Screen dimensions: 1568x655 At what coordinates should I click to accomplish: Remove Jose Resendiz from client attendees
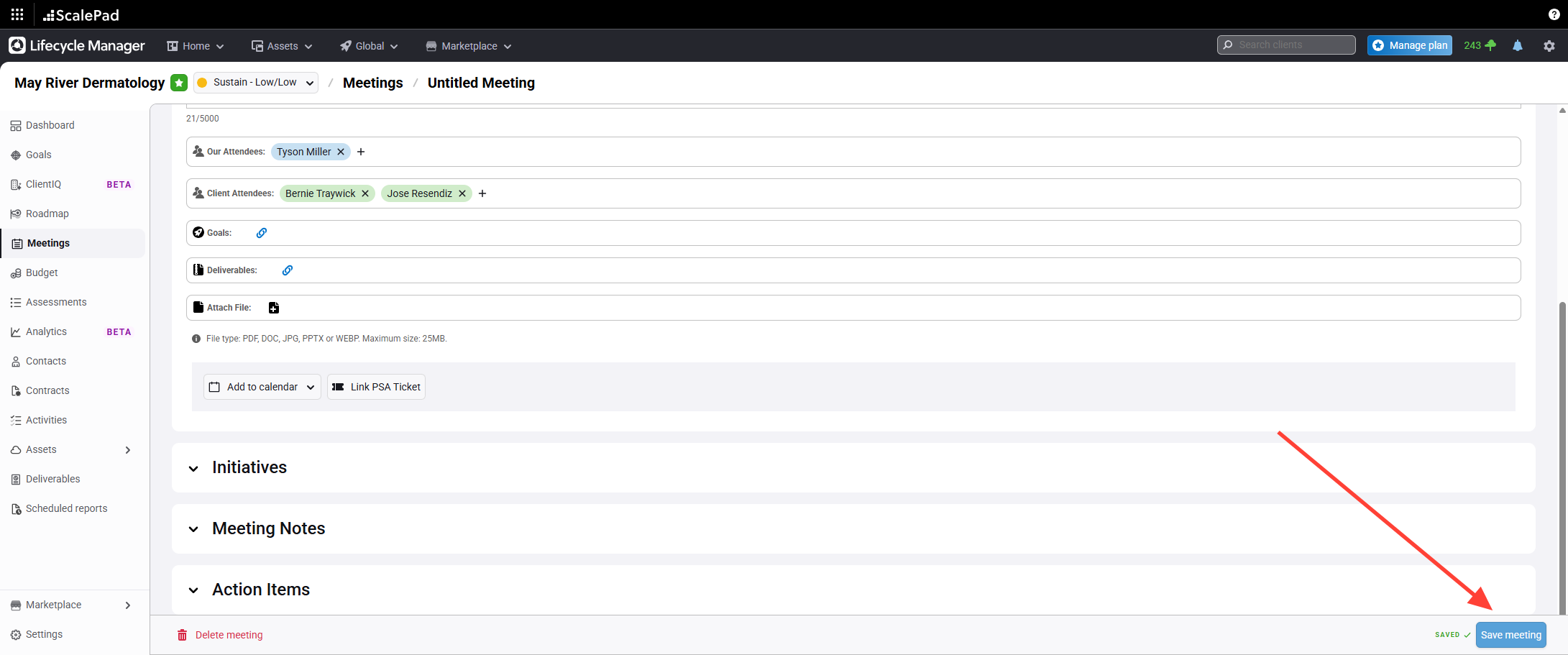[x=462, y=193]
